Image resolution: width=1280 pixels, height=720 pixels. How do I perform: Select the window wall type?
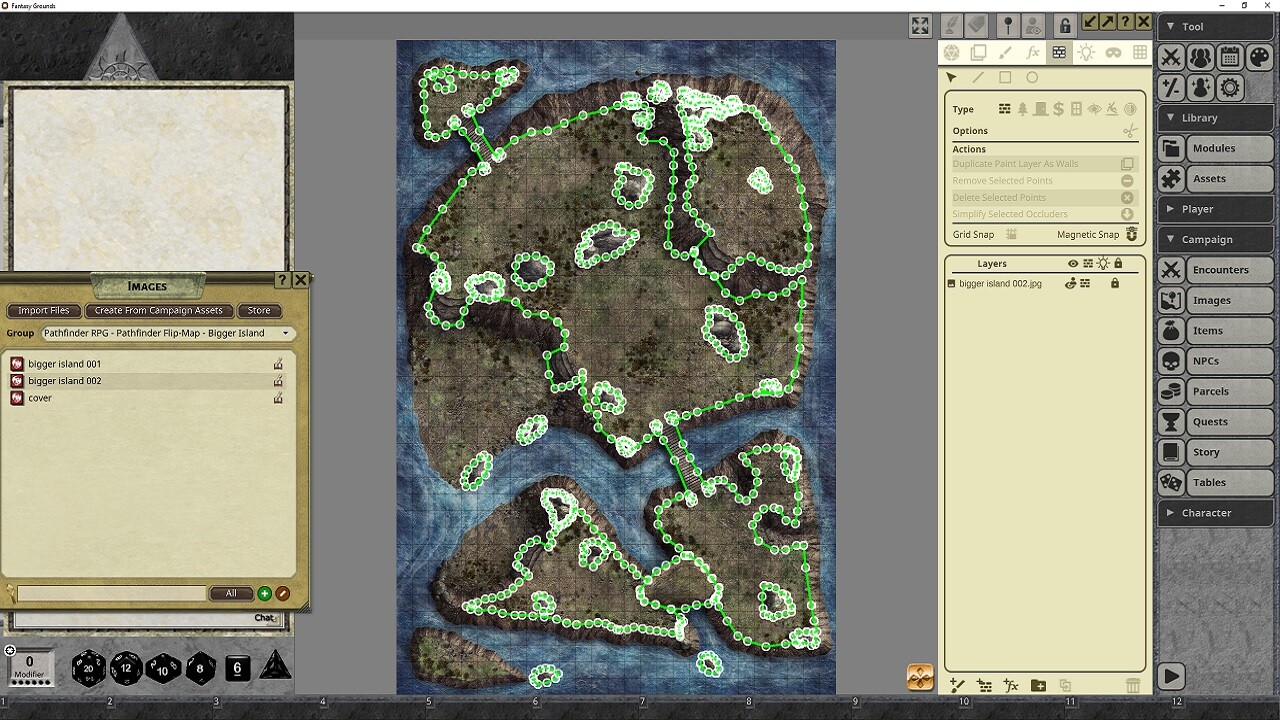(1077, 109)
